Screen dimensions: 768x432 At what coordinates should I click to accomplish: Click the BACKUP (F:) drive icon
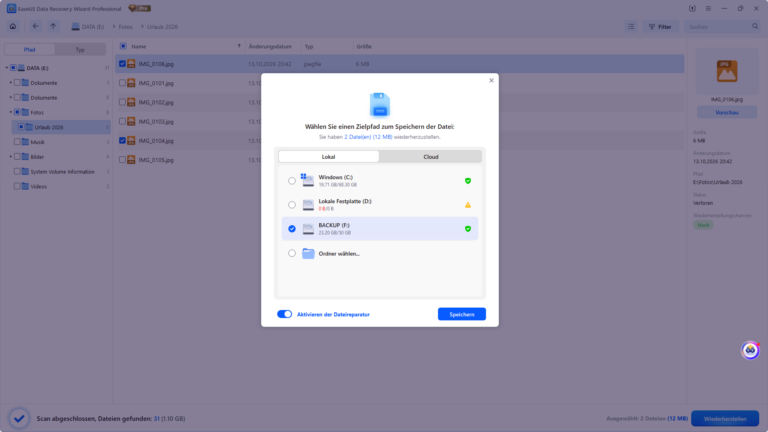coord(308,229)
